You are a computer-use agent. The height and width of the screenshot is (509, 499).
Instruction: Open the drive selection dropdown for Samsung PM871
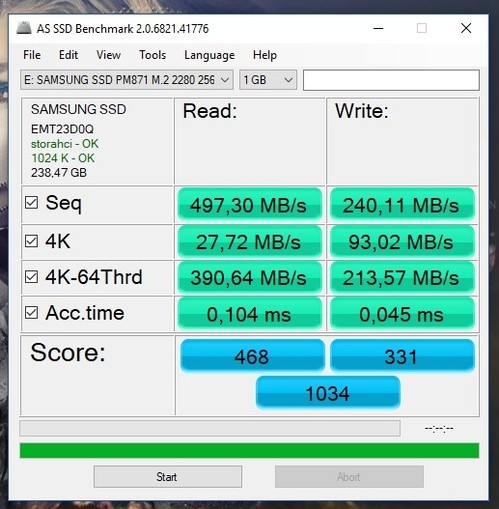click(x=127, y=80)
